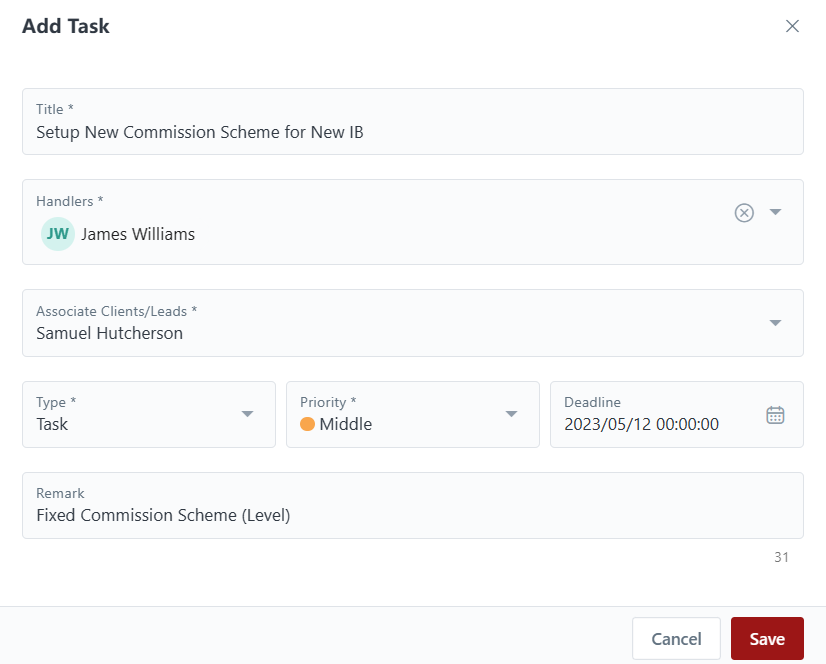
Task: Save the new task
Action: tap(767, 639)
